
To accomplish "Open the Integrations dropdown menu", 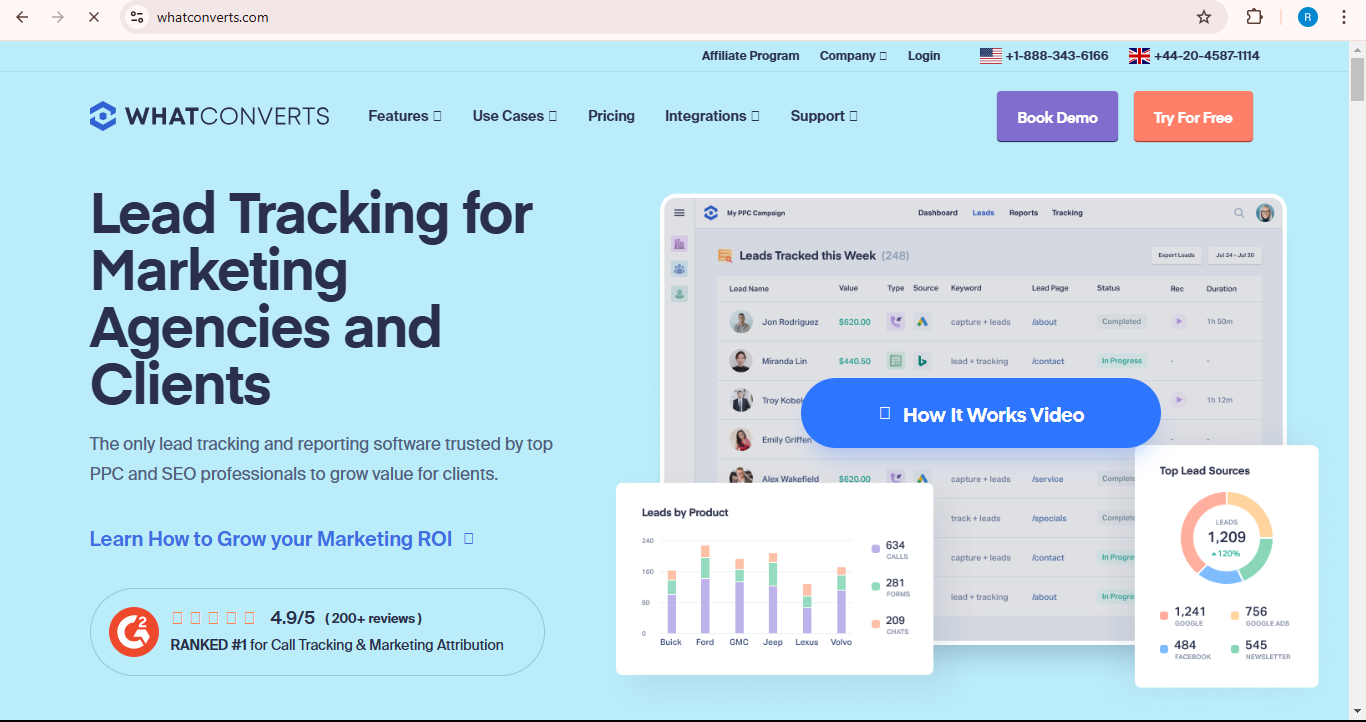I will tap(711, 116).
